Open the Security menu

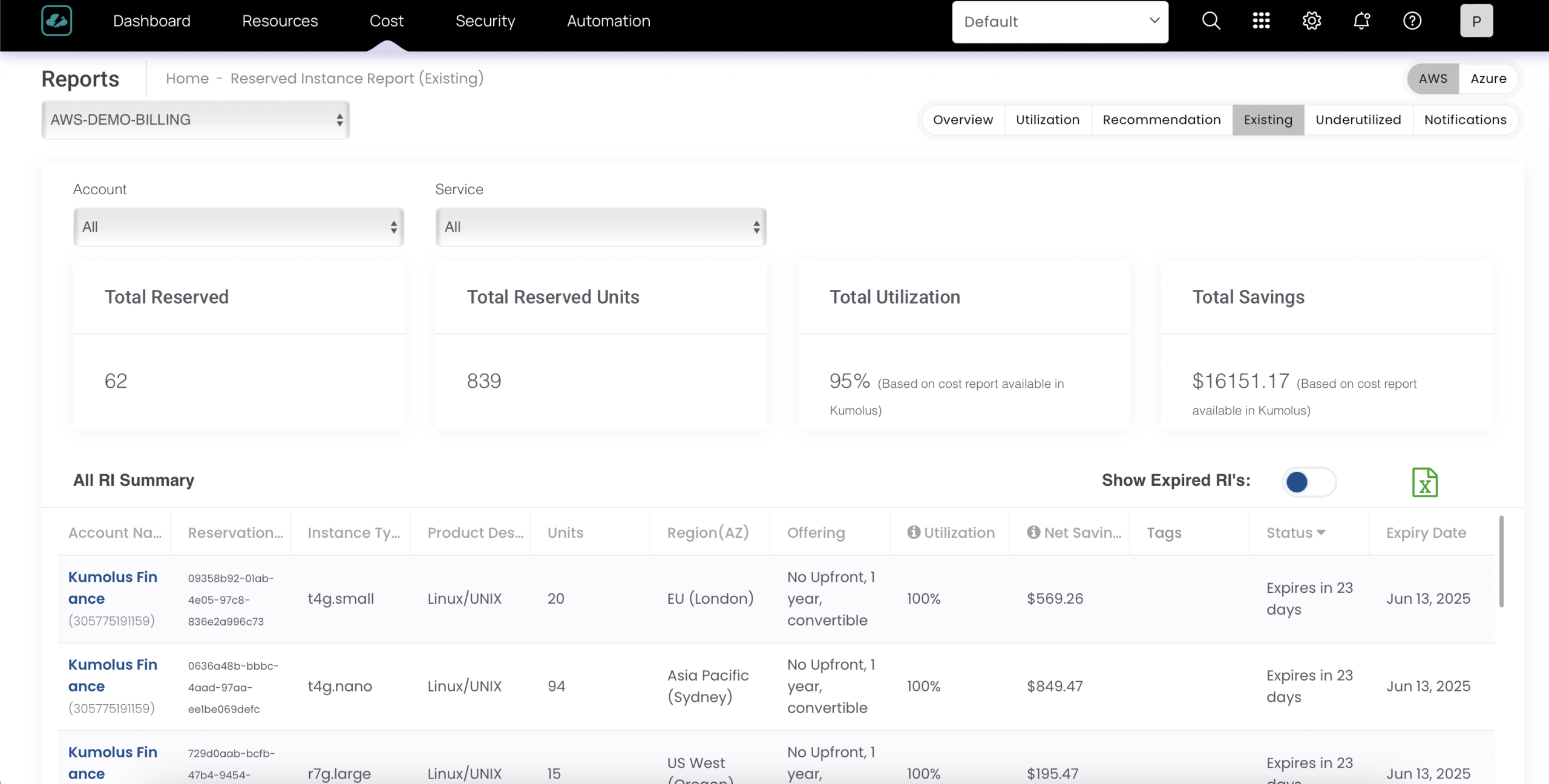tap(485, 21)
